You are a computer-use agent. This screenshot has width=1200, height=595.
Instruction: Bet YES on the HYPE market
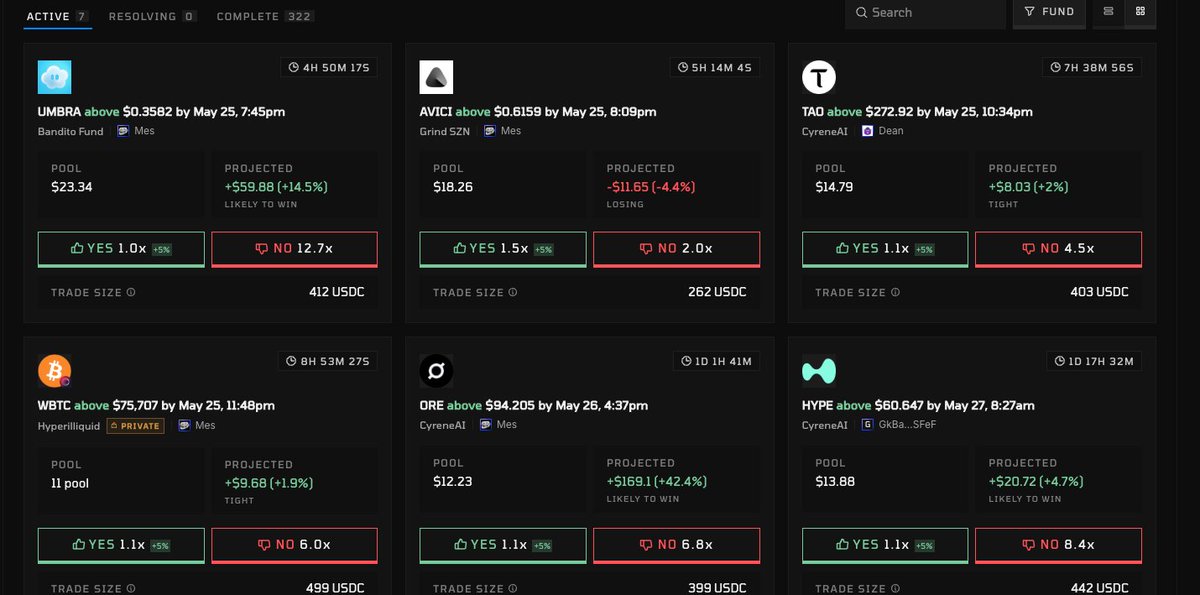(x=885, y=545)
